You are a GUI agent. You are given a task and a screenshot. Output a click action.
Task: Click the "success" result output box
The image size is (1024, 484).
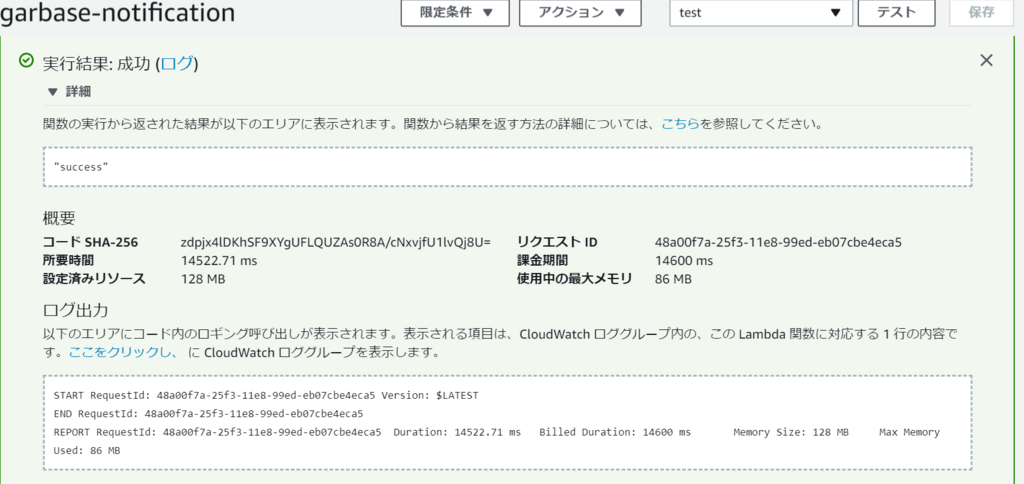click(507, 167)
